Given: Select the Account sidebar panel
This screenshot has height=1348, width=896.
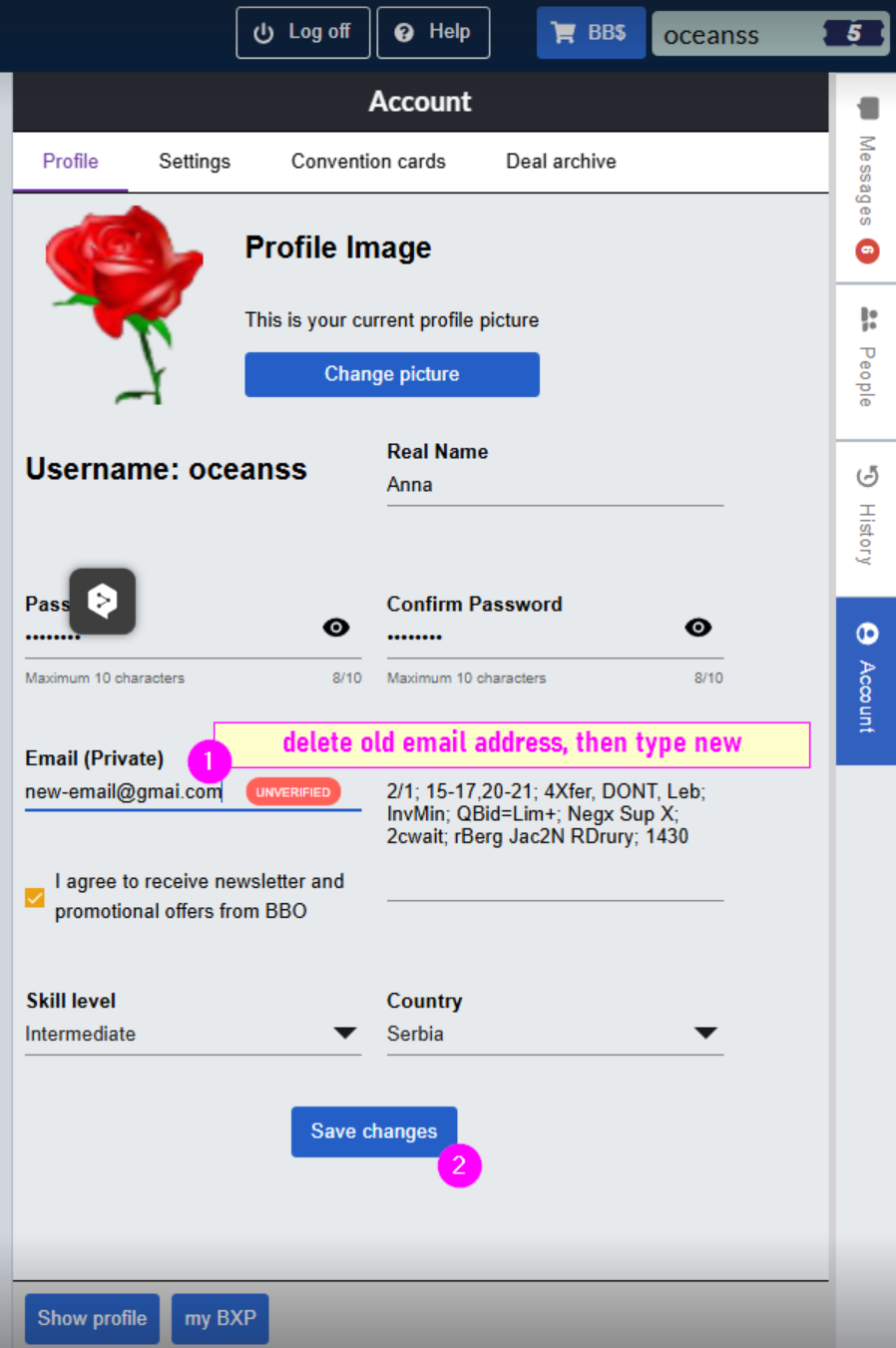Looking at the screenshot, I should click(866, 680).
